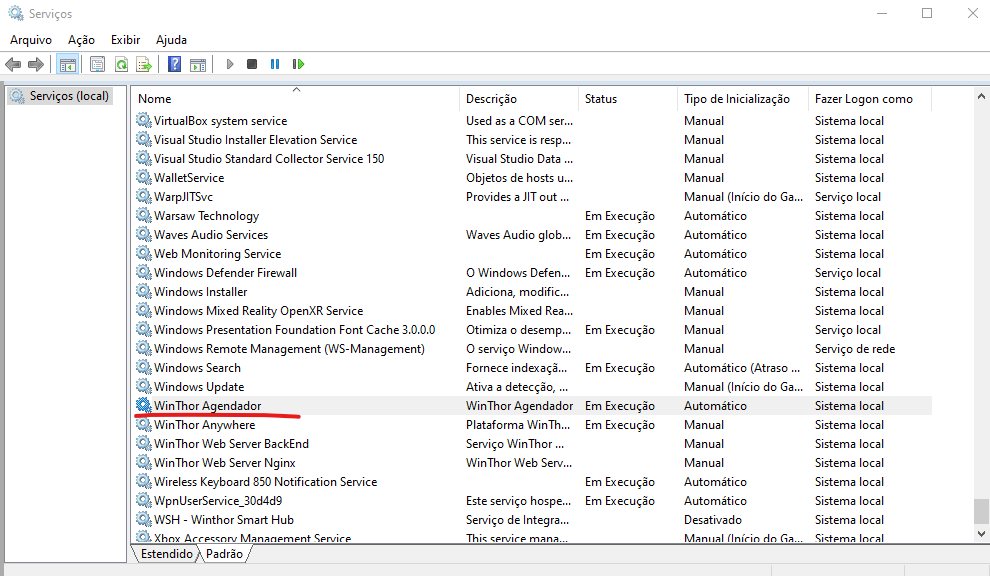Sort by Fazer Logon como column header
This screenshot has width=990, height=576.
pos(869,99)
